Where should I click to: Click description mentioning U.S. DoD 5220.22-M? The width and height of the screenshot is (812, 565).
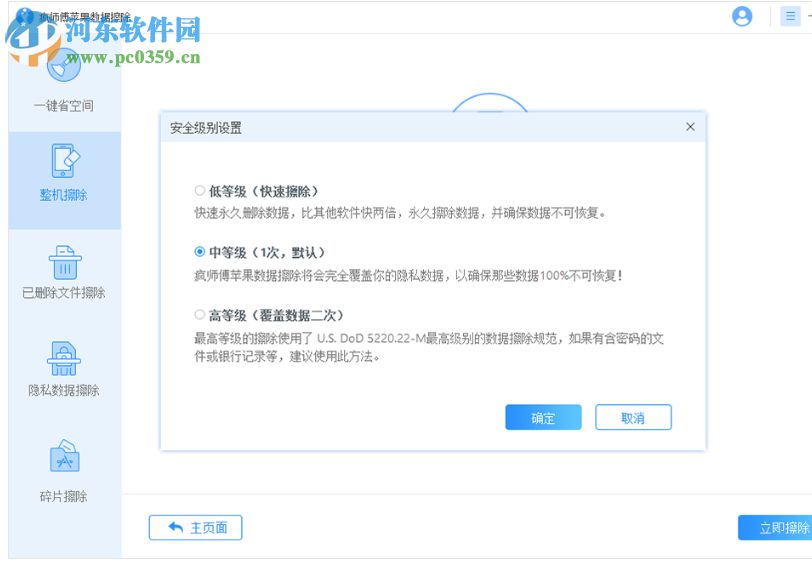(429, 347)
